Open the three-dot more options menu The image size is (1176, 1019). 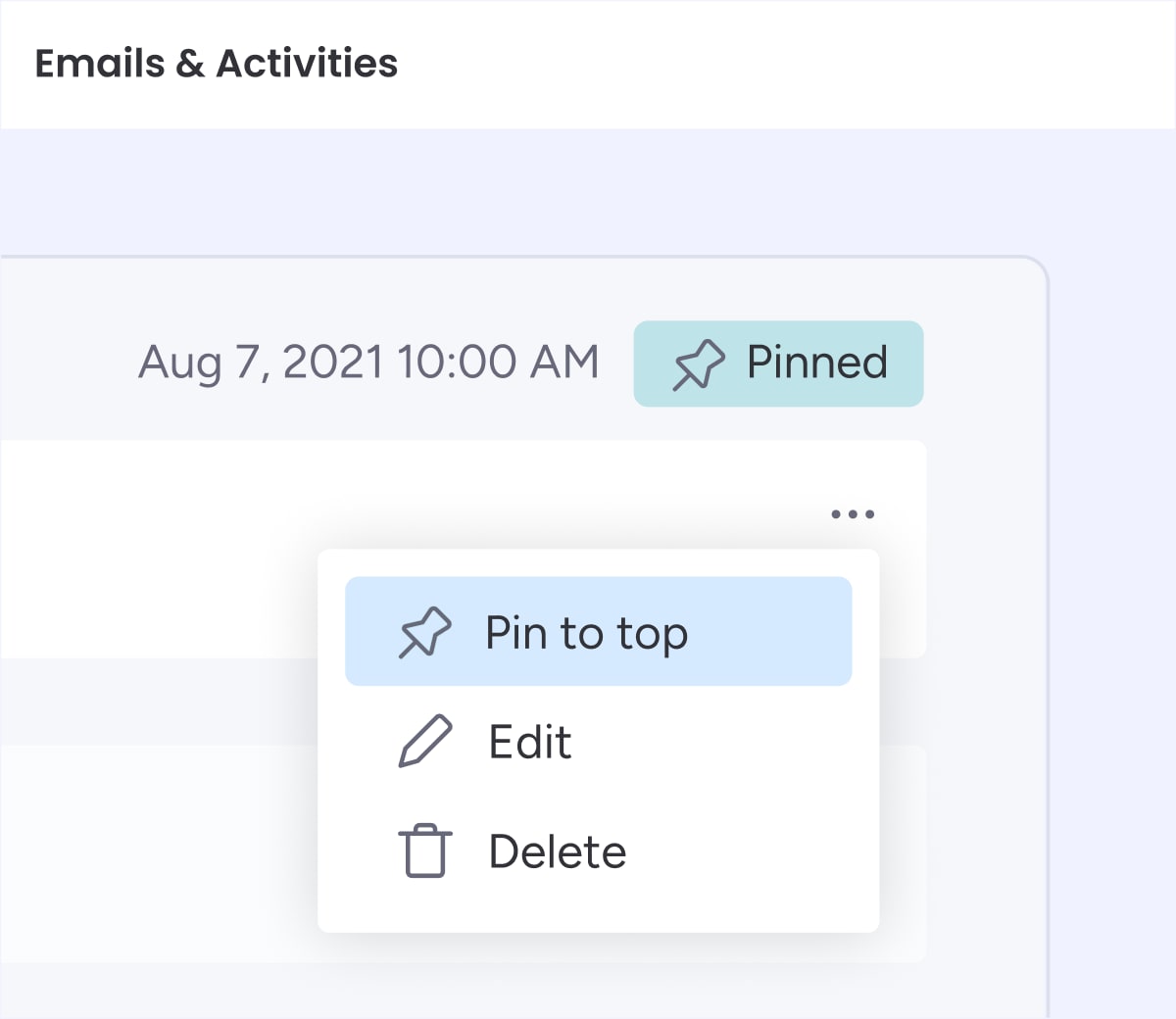coord(853,513)
